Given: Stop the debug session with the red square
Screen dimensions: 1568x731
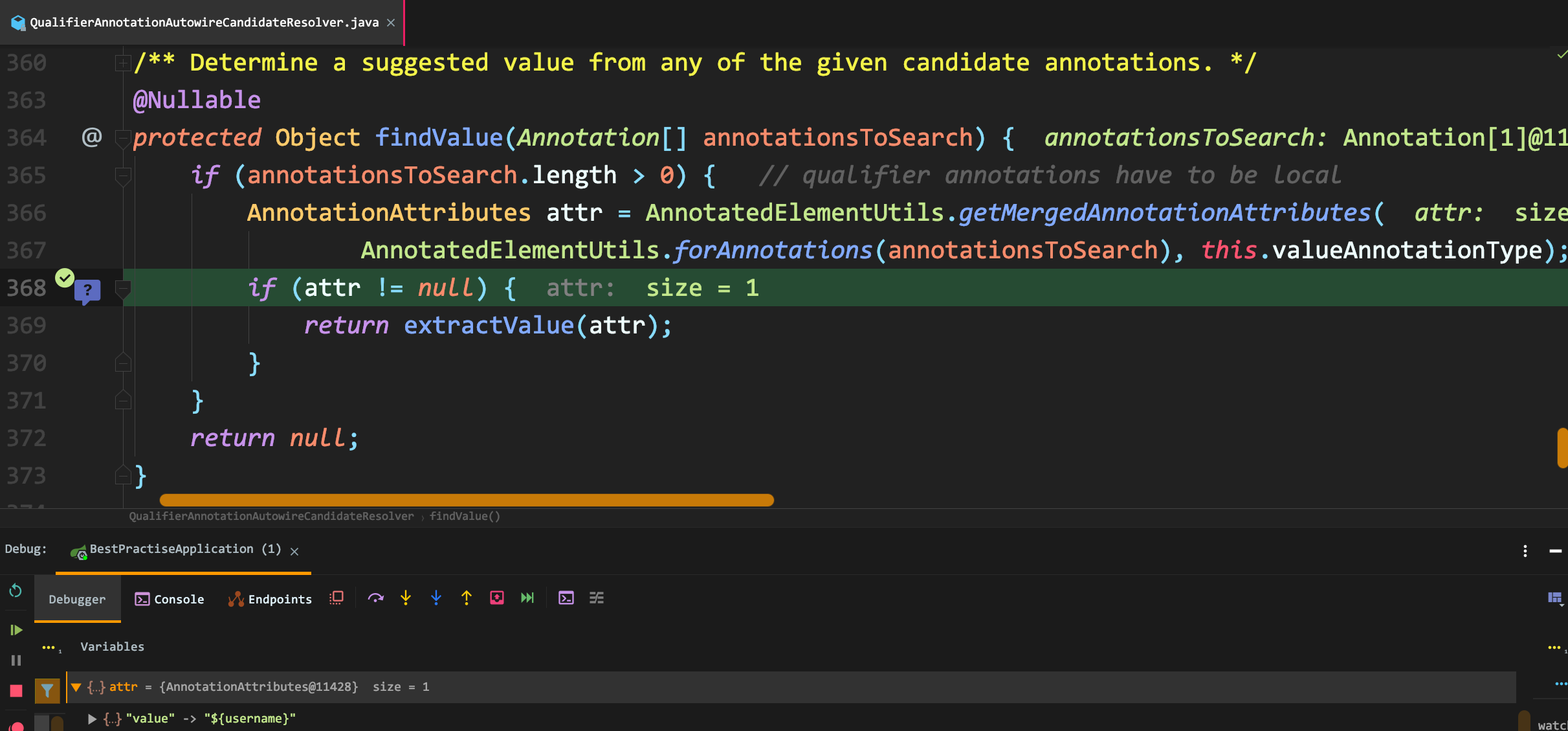Looking at the screenshot, I should (x=16, y=691).
